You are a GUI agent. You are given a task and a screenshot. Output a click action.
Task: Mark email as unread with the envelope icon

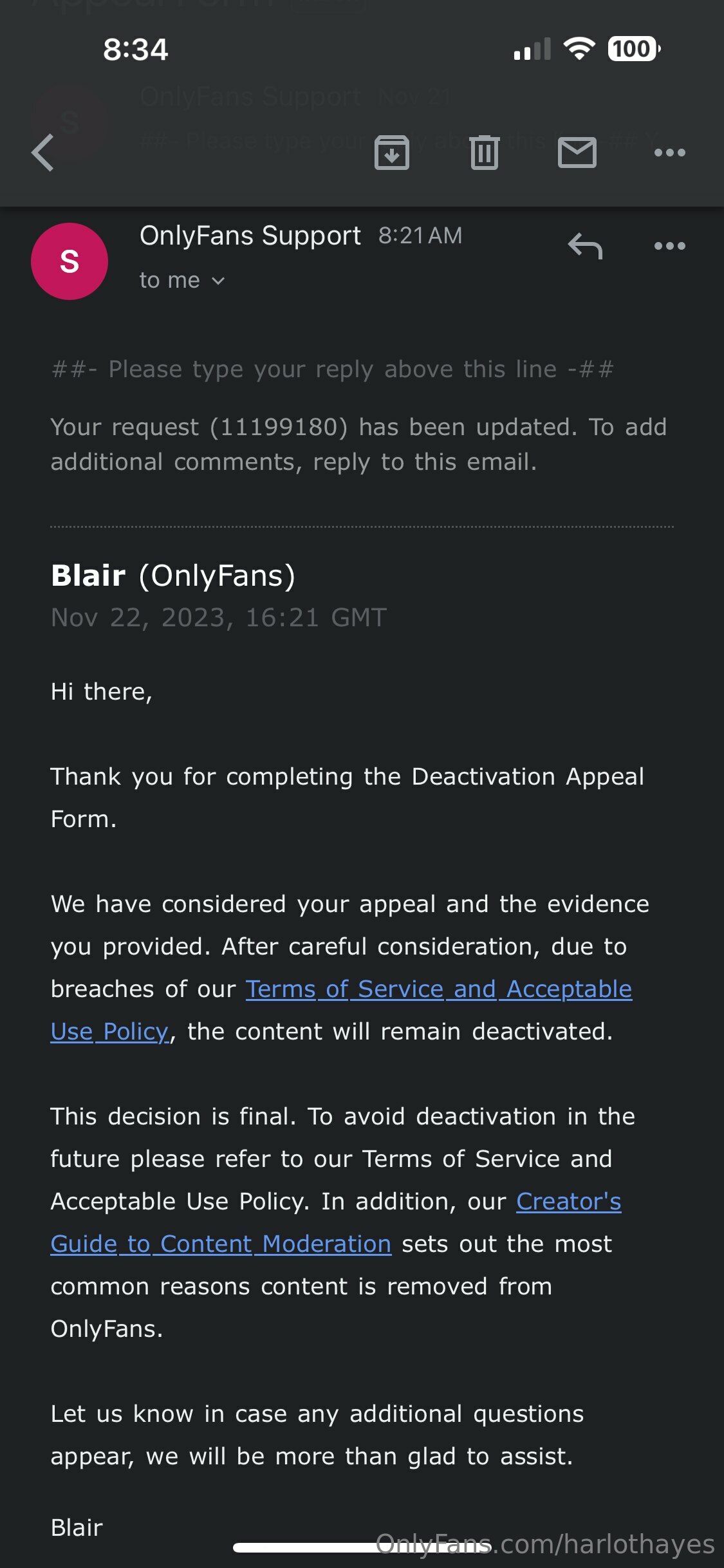577,153
